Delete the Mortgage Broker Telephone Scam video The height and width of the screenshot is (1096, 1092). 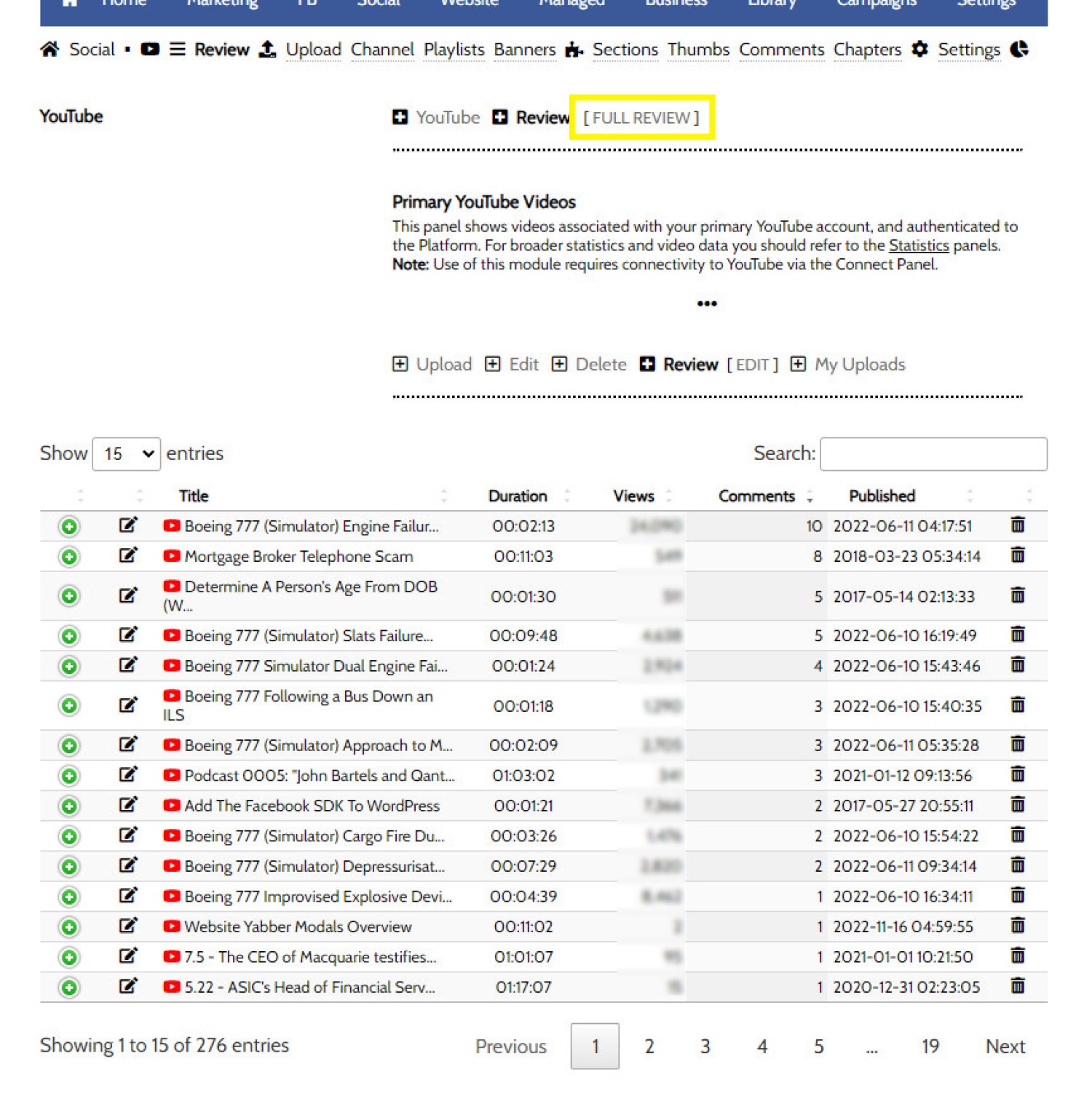click(x=1018, y=556)
